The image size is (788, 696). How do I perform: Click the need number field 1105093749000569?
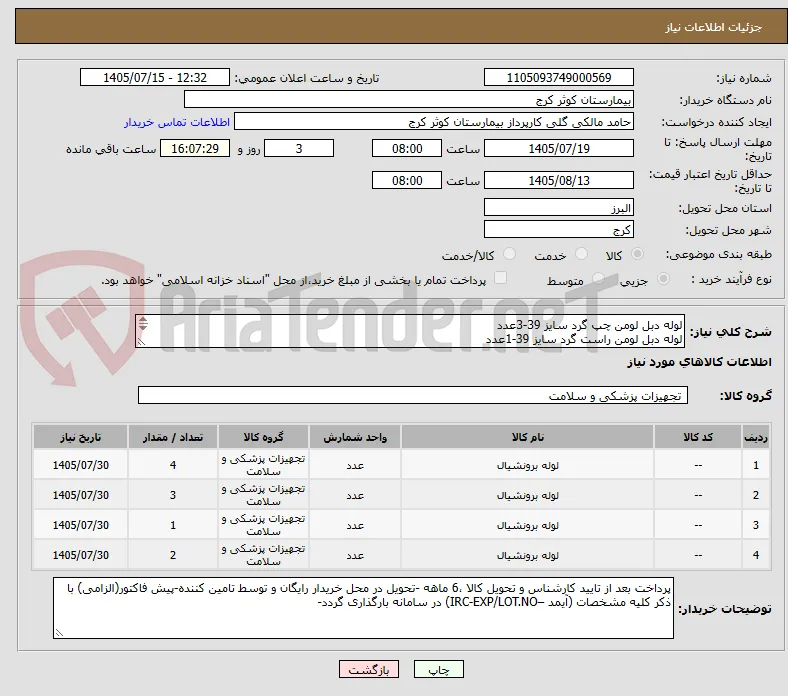(x=558, y=77)
